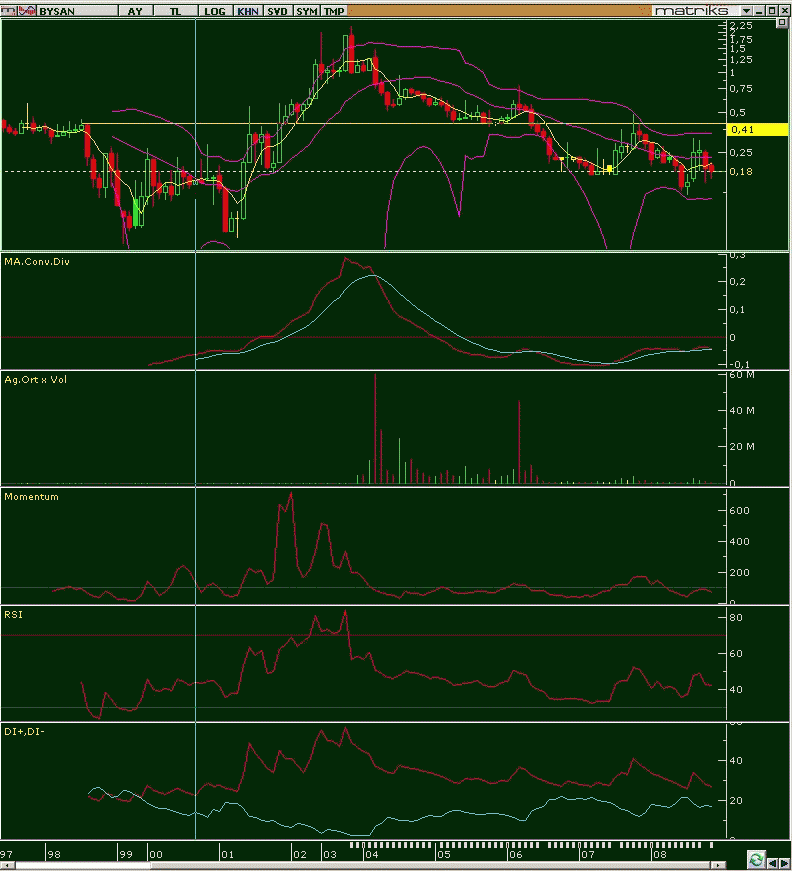Open the dropdown arrow next to matriks
The width and height of the screenshot is (792, 871).
click(746, 11)
